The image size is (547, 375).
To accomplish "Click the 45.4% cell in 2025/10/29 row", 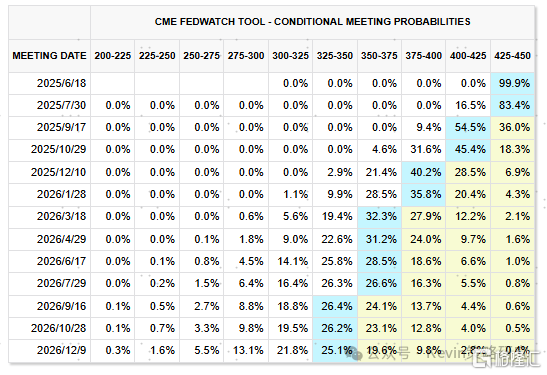I will [x=468, y=150].
